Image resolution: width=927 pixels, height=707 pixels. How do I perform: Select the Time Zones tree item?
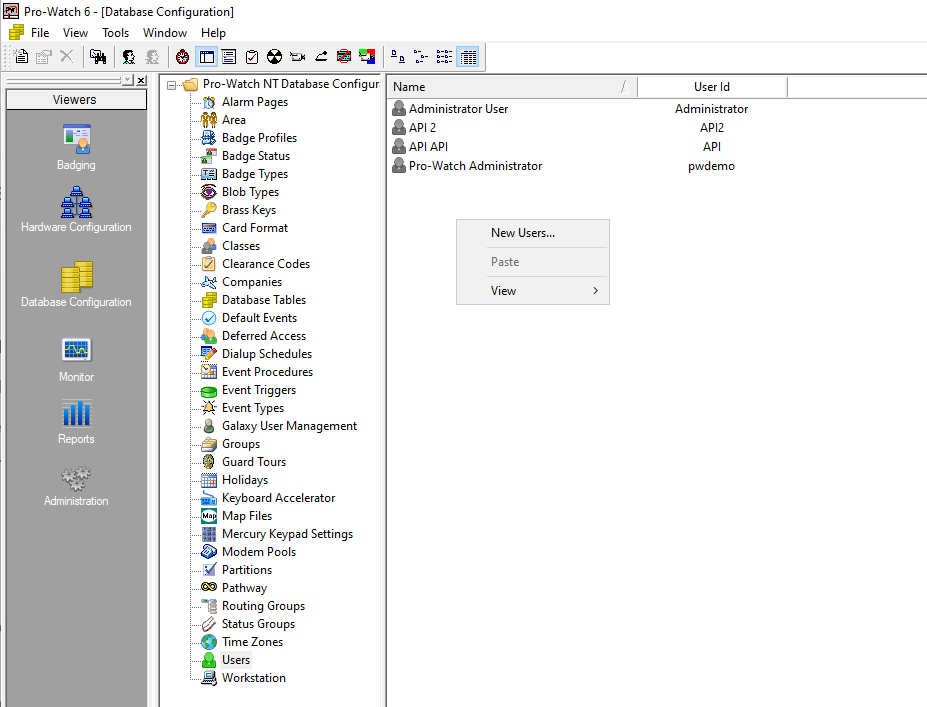(252, 642)
